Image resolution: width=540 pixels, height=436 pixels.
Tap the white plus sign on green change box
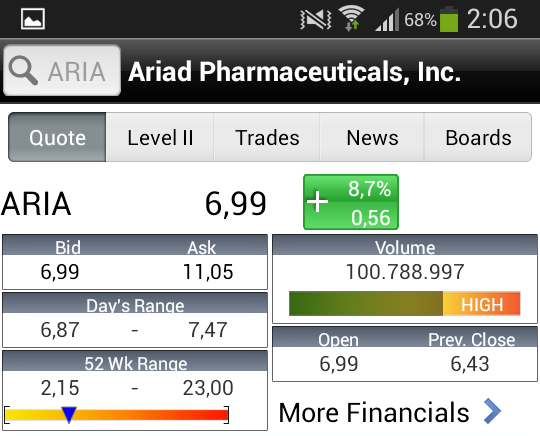coord(317,202)
